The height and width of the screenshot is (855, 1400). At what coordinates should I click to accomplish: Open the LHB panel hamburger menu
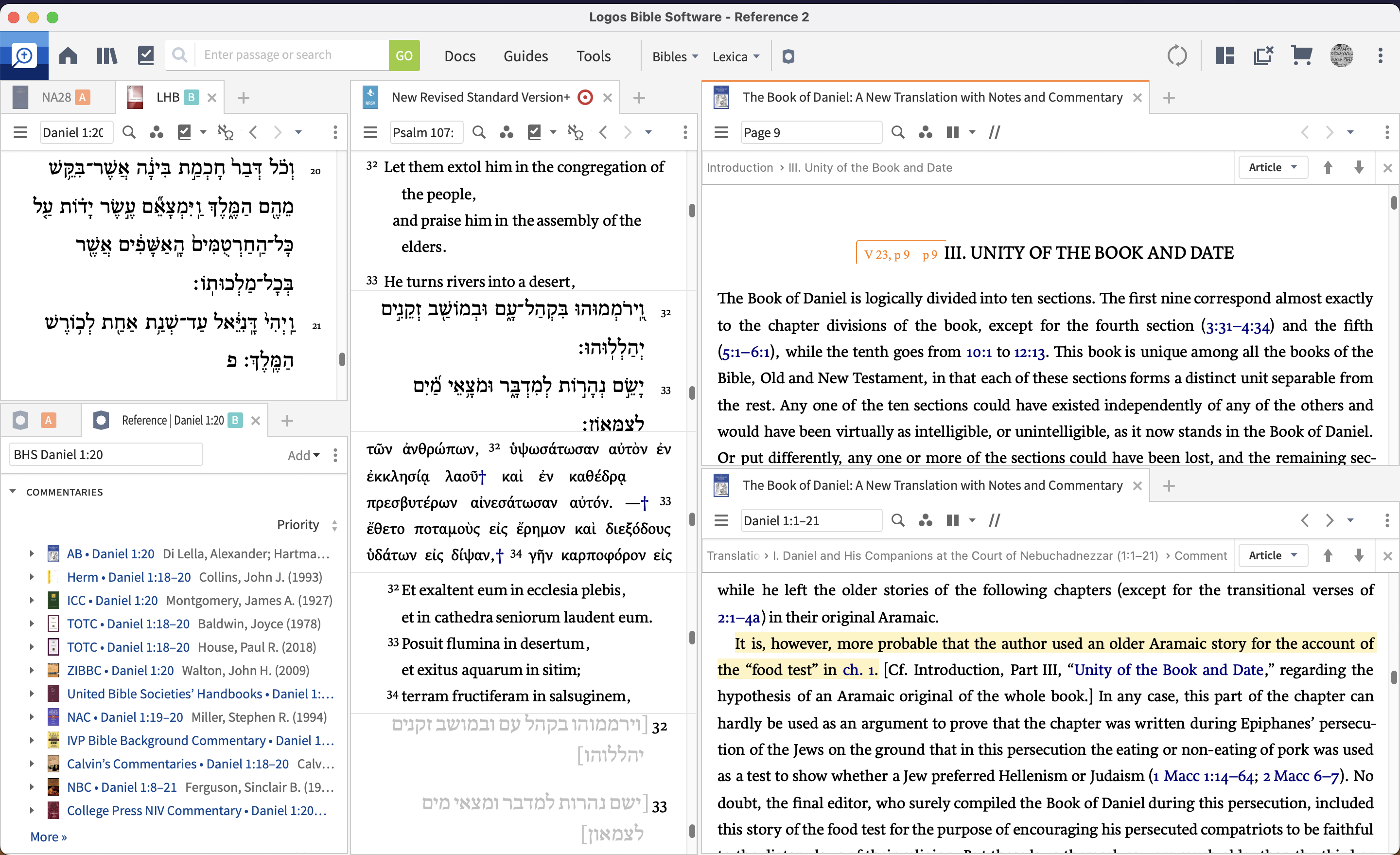click(20, 132)
